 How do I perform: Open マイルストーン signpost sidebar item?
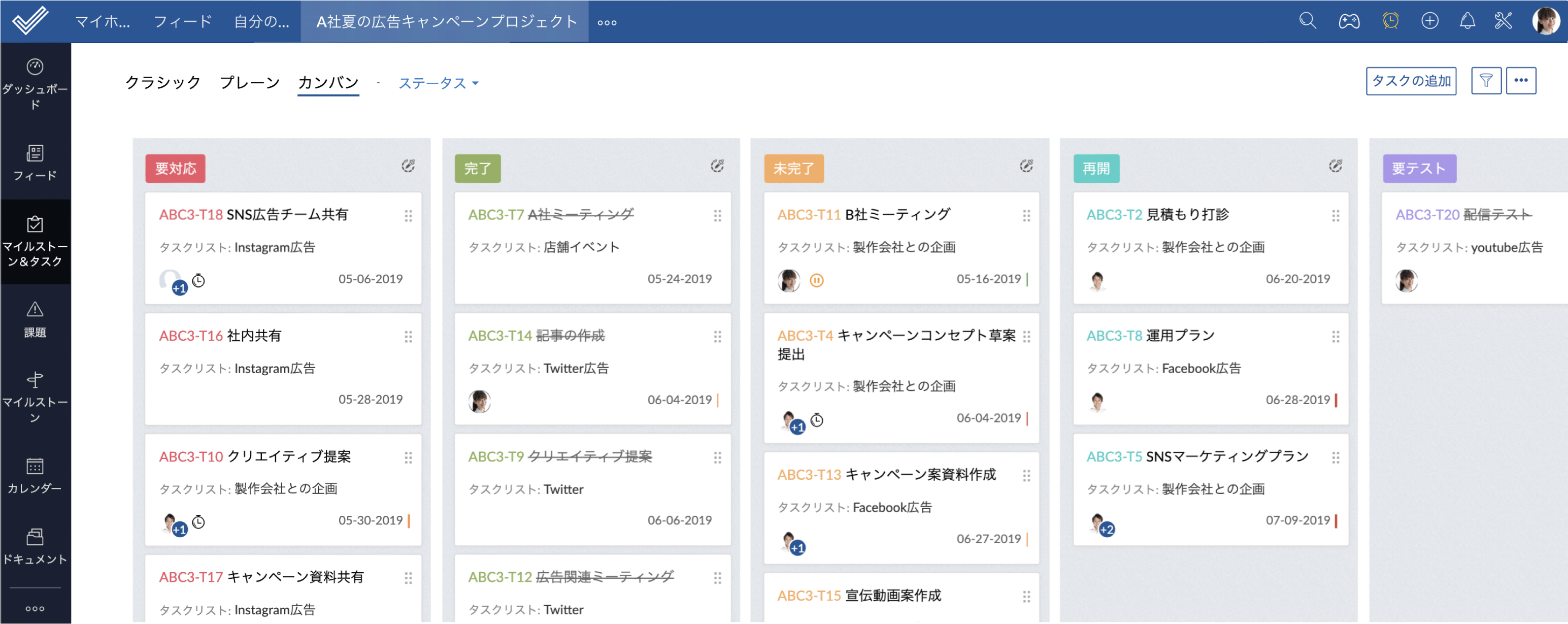tap(36, 398)
